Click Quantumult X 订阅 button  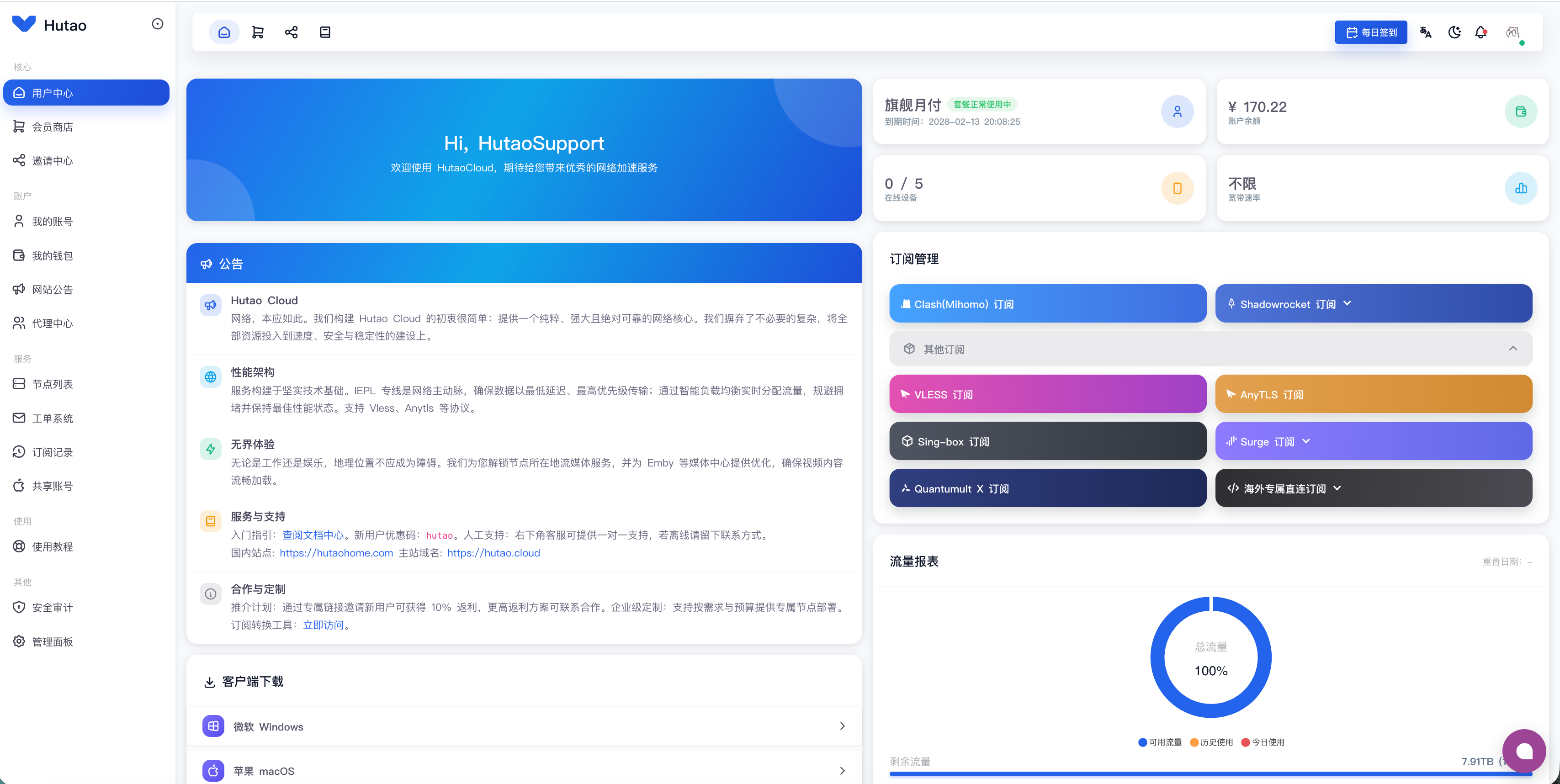tap(1048, 488)
